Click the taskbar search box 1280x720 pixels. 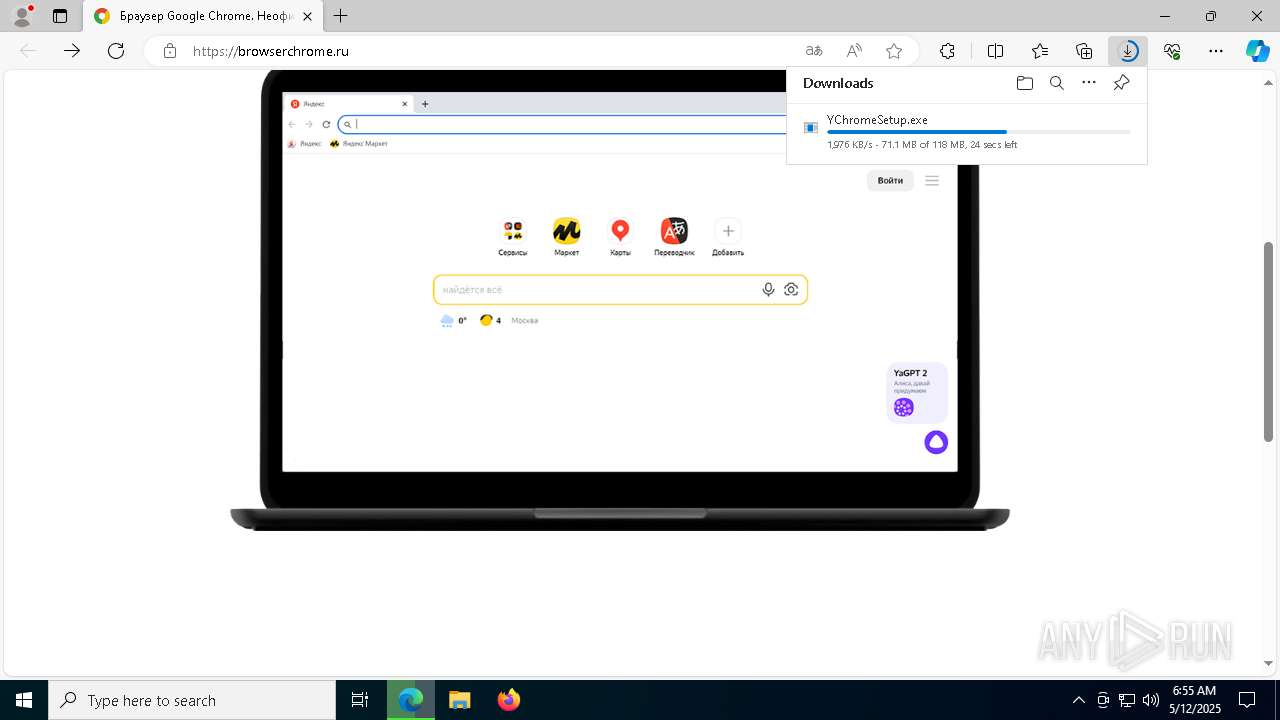point(192,700)
